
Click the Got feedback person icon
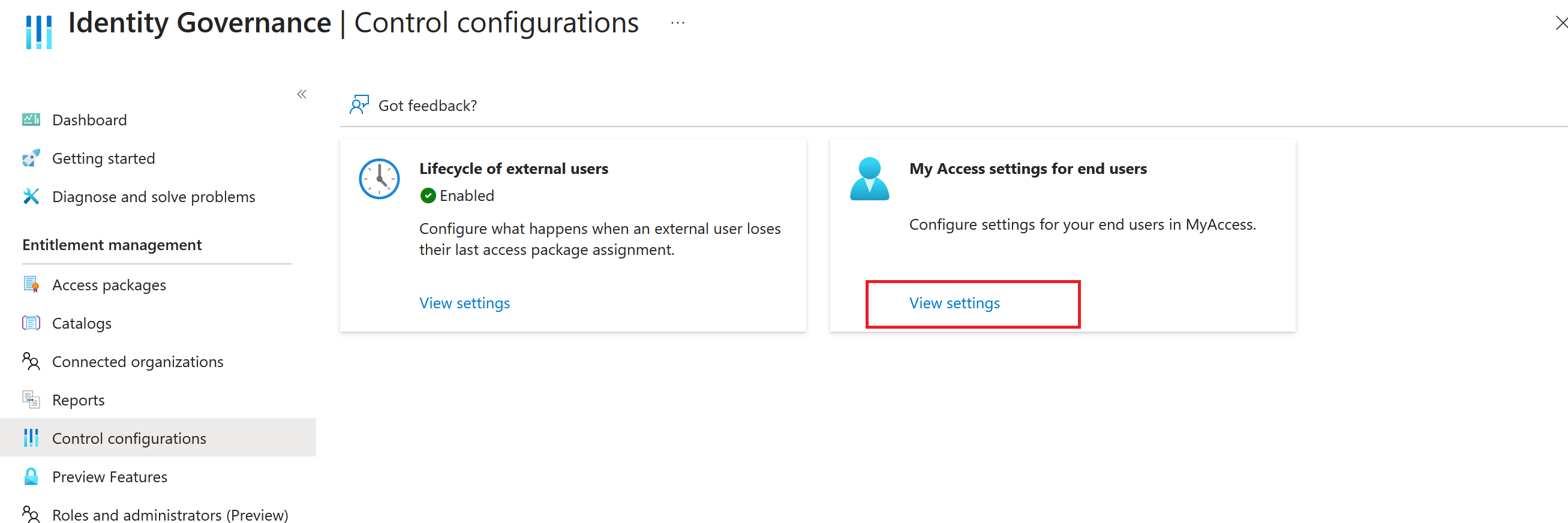coord(359,105)
